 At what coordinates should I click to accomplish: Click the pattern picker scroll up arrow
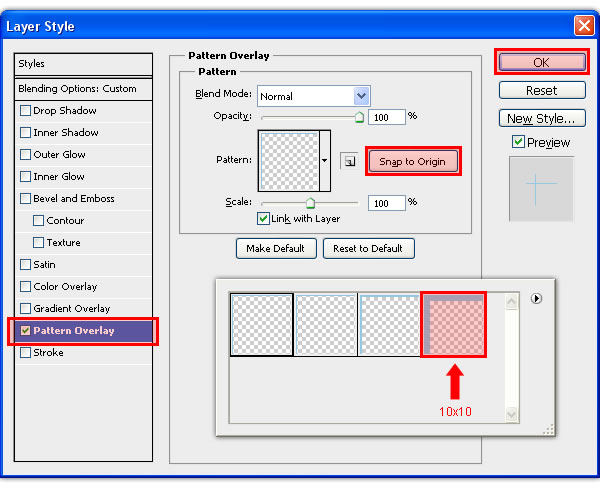(511, 301)
